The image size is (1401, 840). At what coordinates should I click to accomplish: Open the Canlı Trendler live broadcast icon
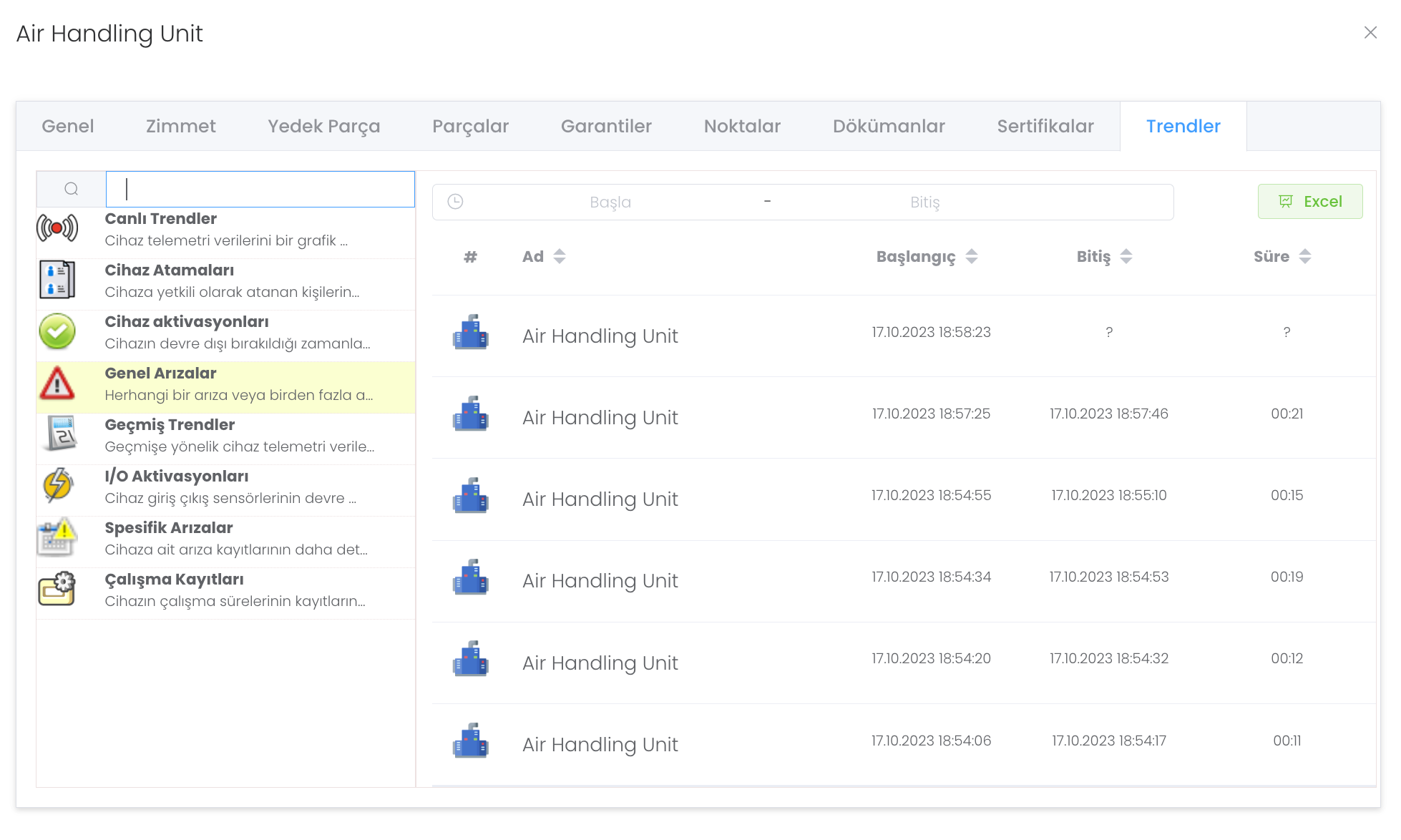[57, 228]
